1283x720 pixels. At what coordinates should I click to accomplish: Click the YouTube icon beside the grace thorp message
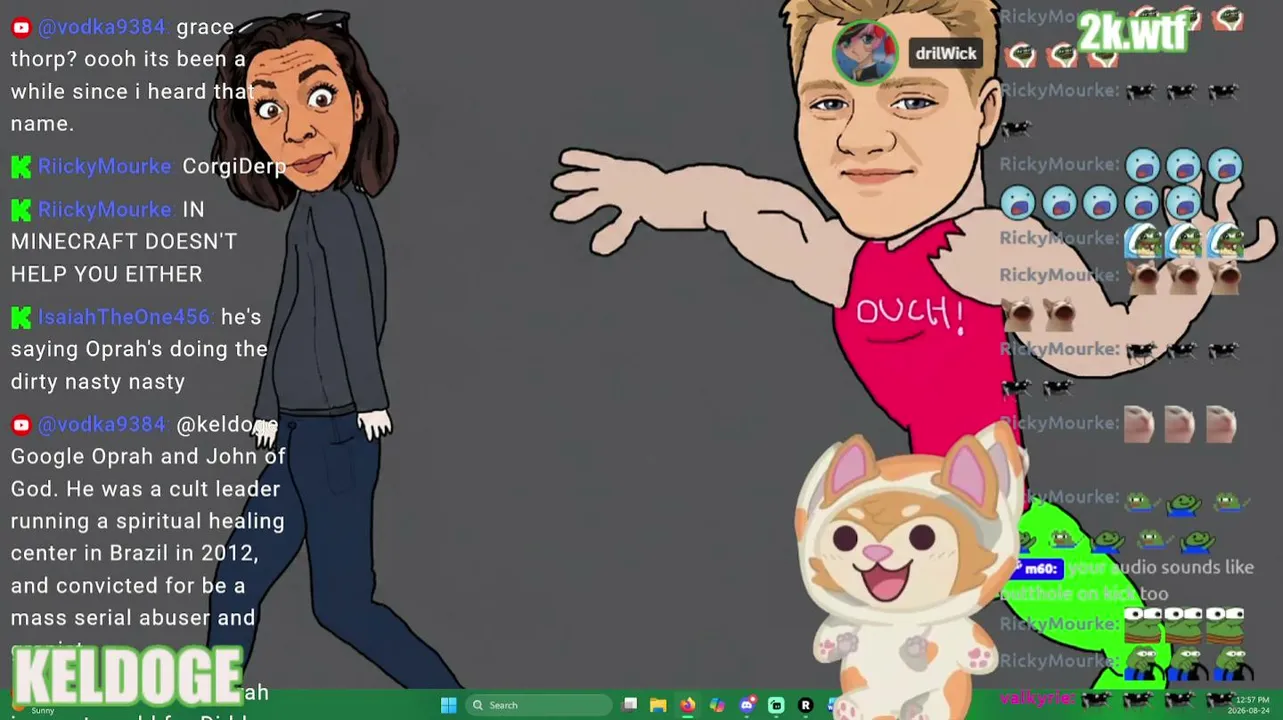click(21, 28)
